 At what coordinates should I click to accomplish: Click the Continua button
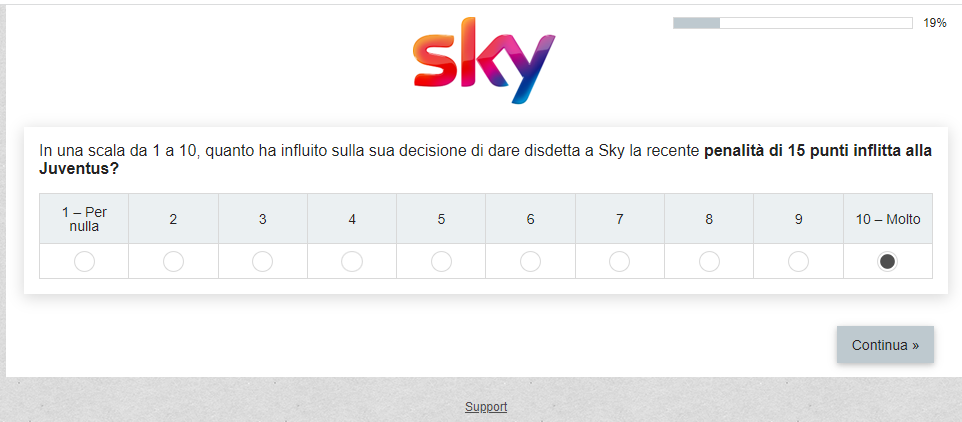tap(885, 345)
